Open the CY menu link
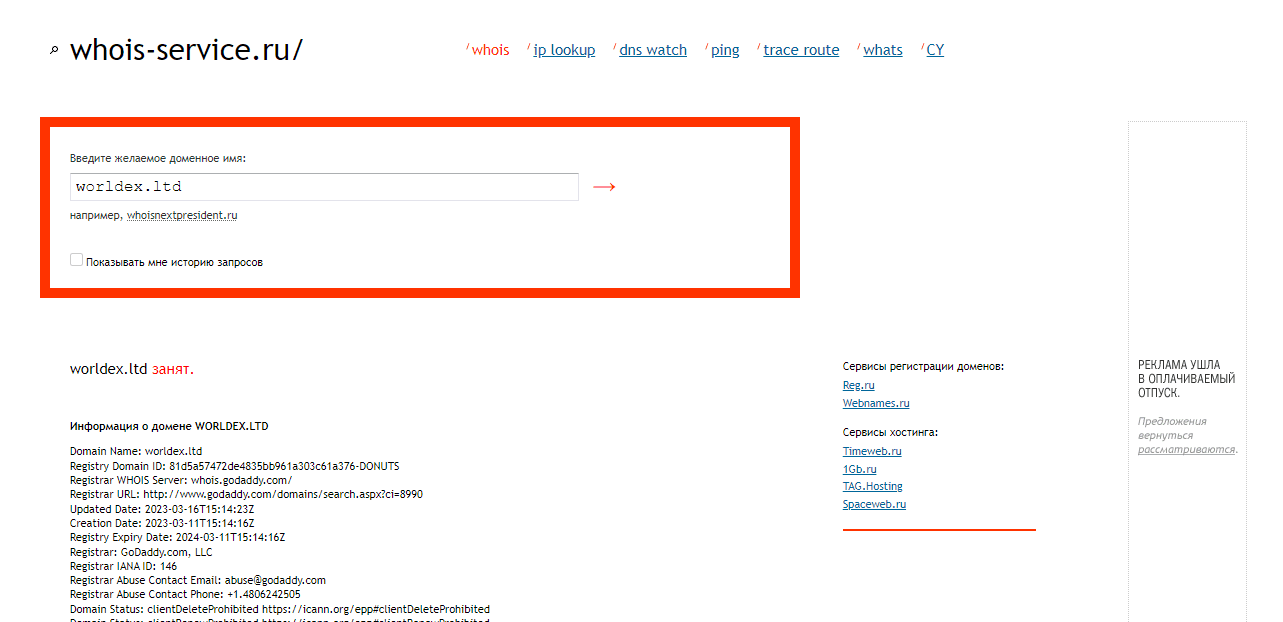The height and width of the screenshot is (622, 1283). click(x=935, y=50)
